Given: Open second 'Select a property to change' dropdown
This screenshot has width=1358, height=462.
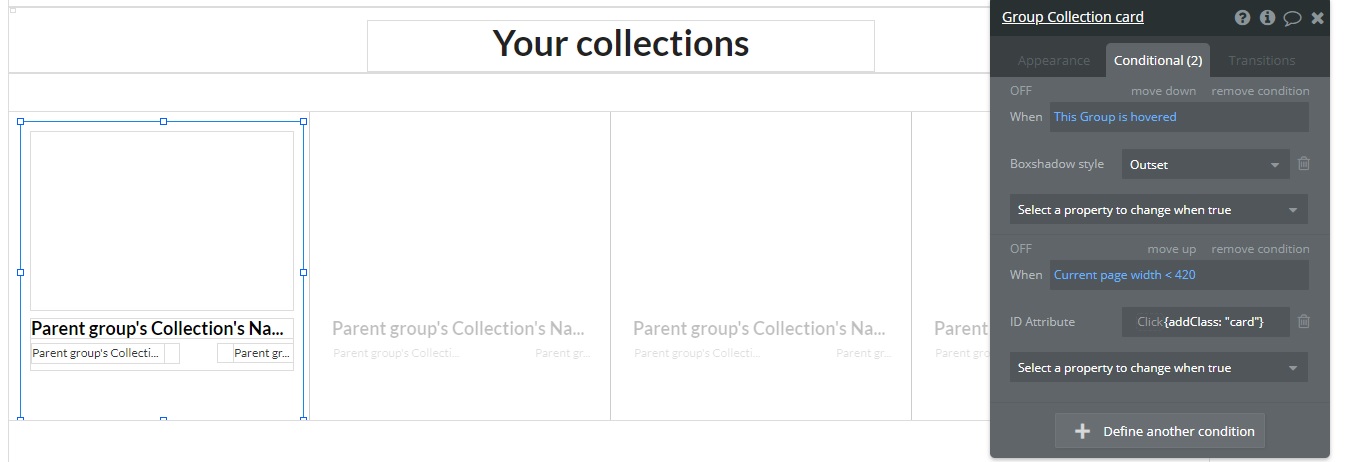Looking at the screenshot, I should click(1158, 368).
